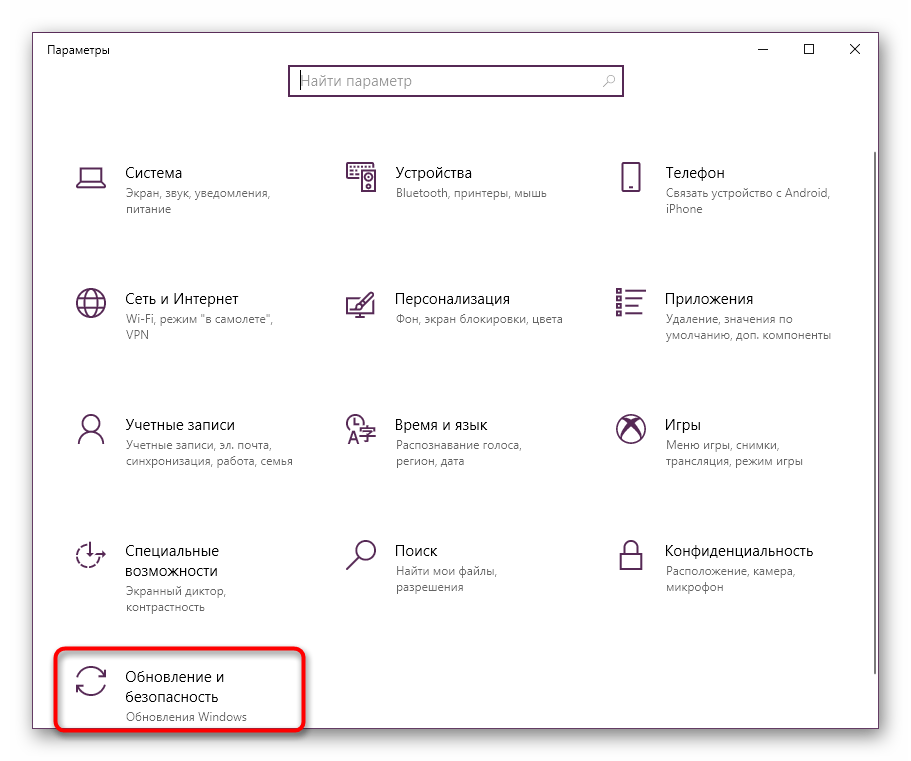Click the vertical scrollbar on the right
The height and width of the screenshot is (761, 911).
877,400
